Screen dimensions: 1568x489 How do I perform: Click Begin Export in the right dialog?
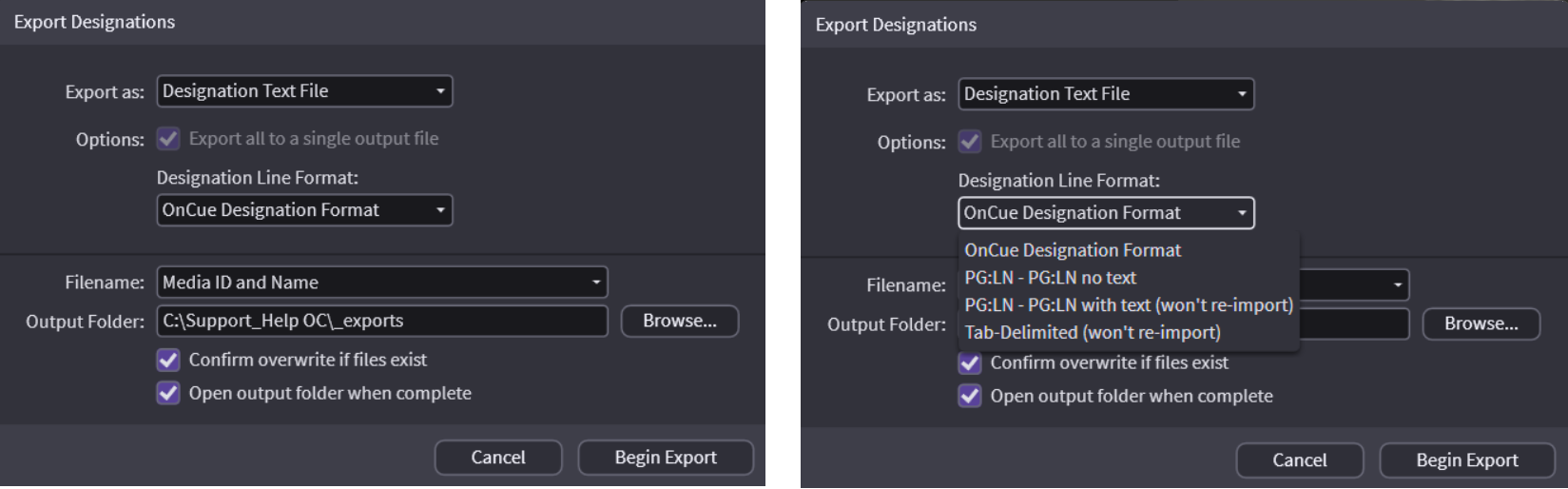coord(1466,460)
